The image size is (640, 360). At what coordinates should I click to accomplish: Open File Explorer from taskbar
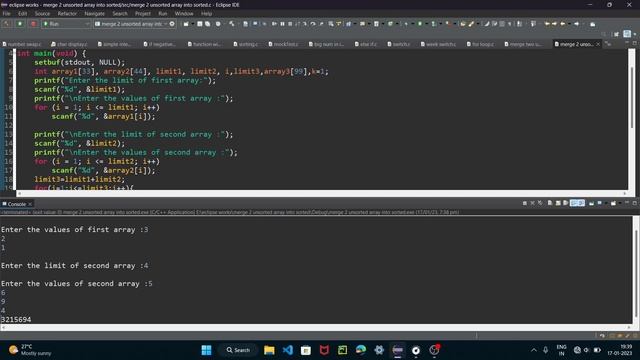pos(269,350)
